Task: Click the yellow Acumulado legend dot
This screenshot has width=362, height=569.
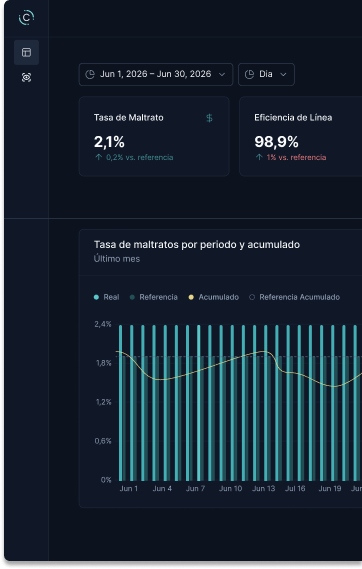Action: [x=191, y=297]
